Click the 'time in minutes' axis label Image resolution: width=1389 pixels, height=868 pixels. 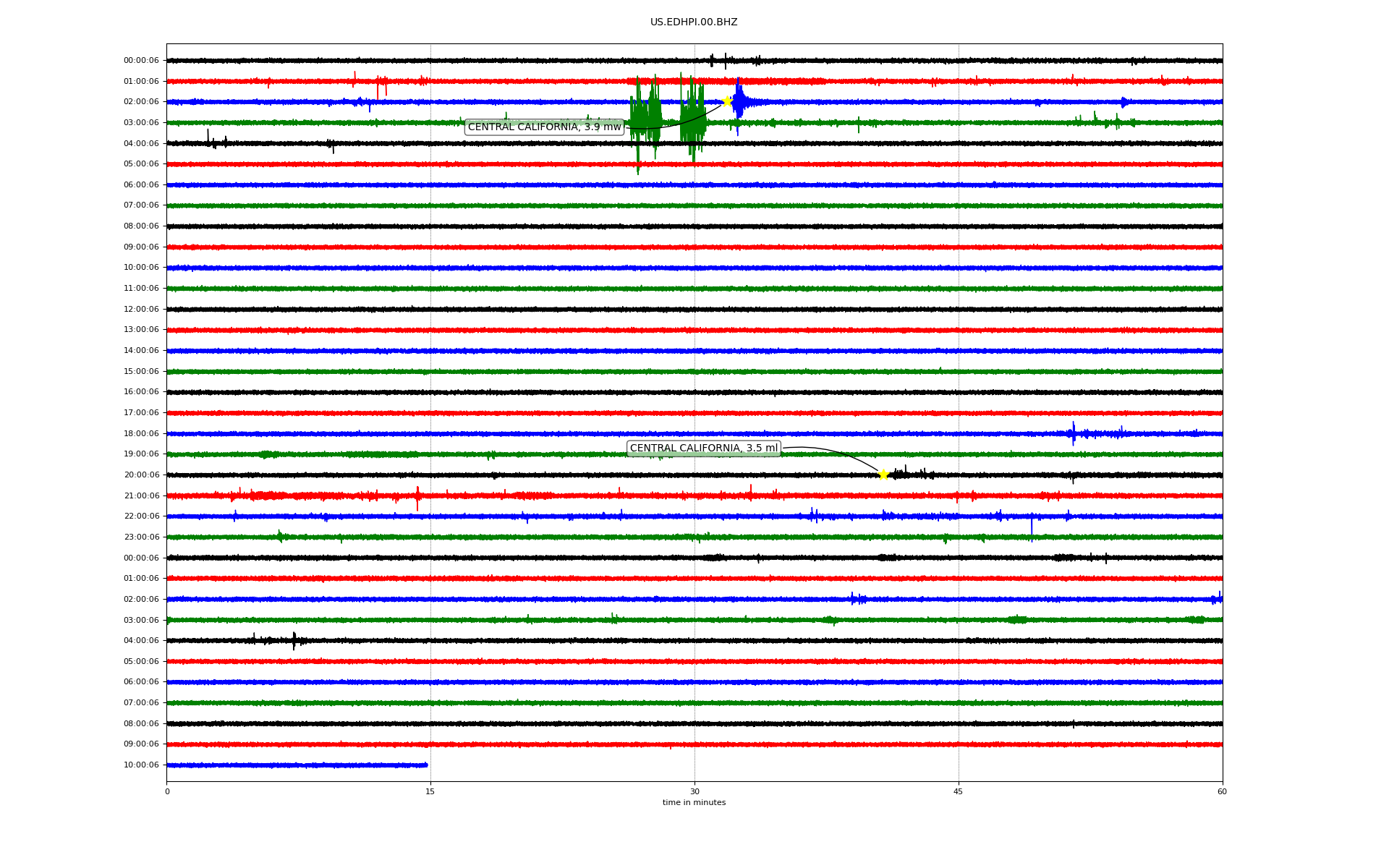pos(694,803)
